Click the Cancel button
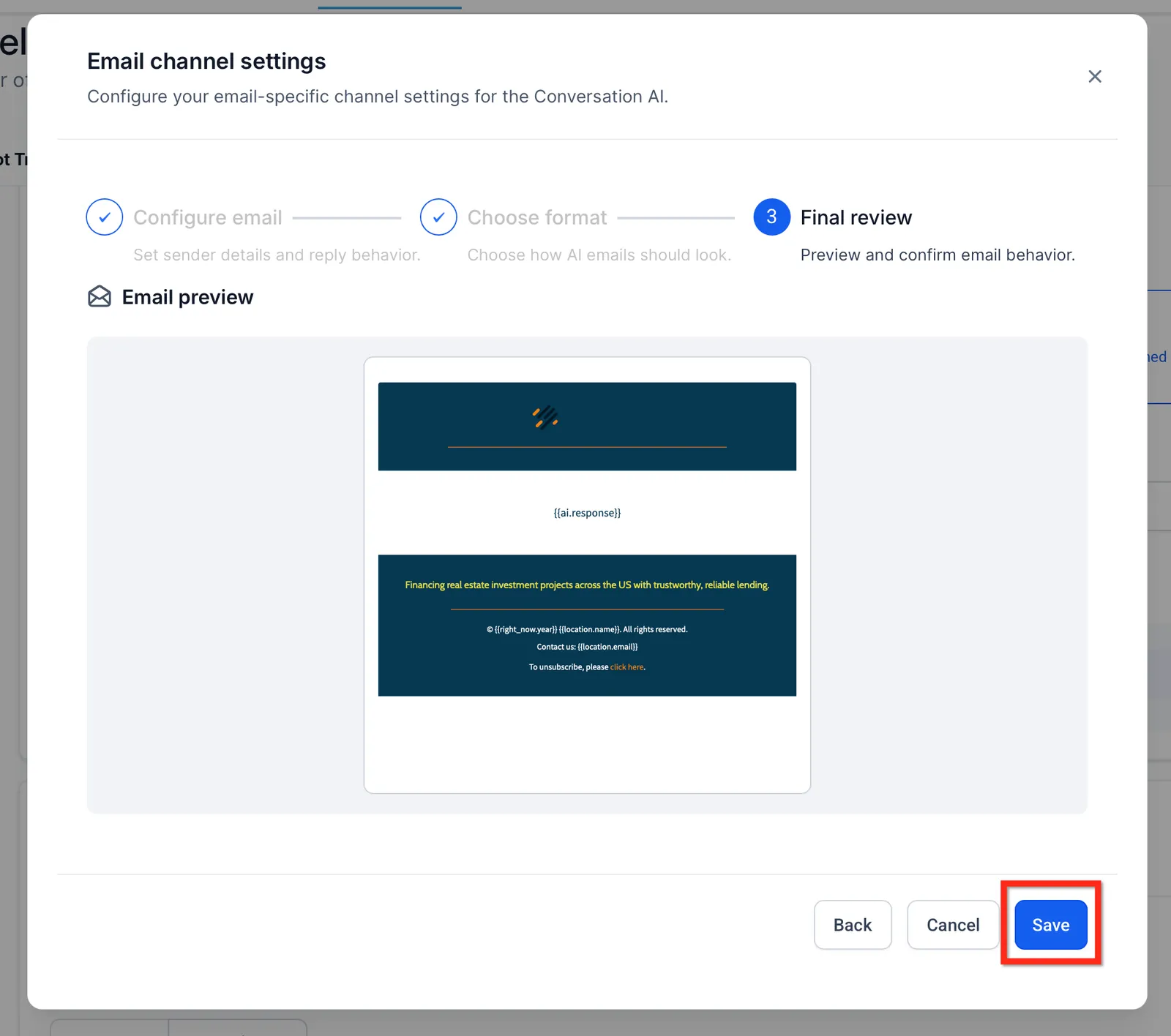Image resolution: width=1171 pixels, height=1036 pixels. click(953, 925)
